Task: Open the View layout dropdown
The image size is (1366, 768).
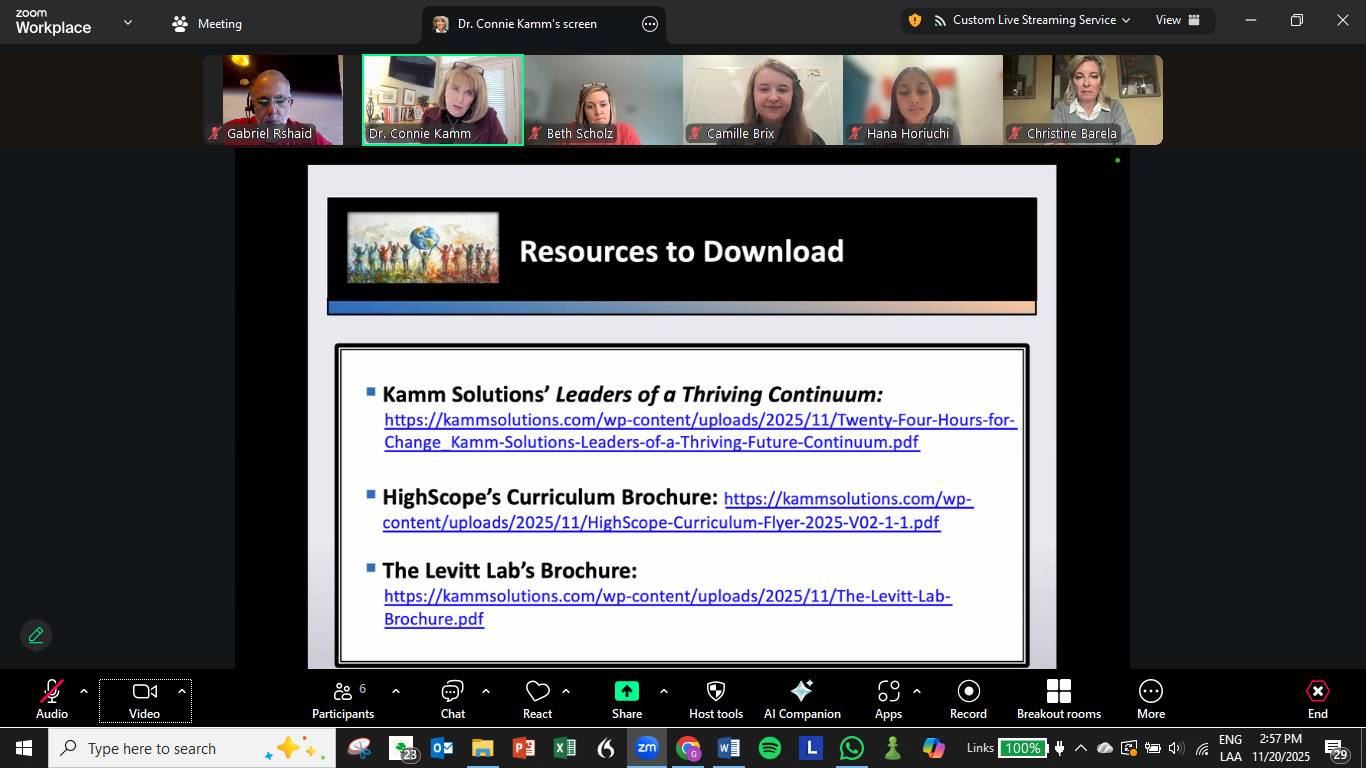Action: (1177, 20)
